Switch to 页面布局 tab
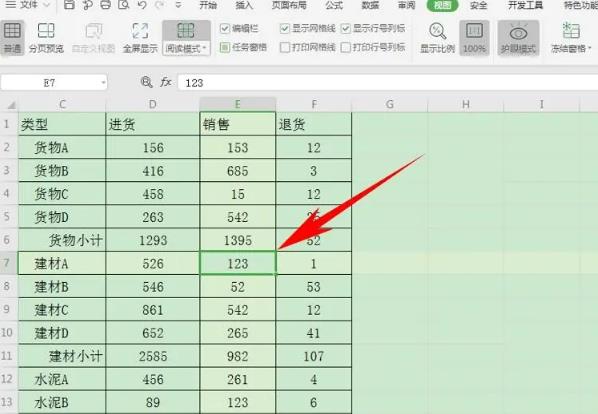598x414 pixels. 289,5
